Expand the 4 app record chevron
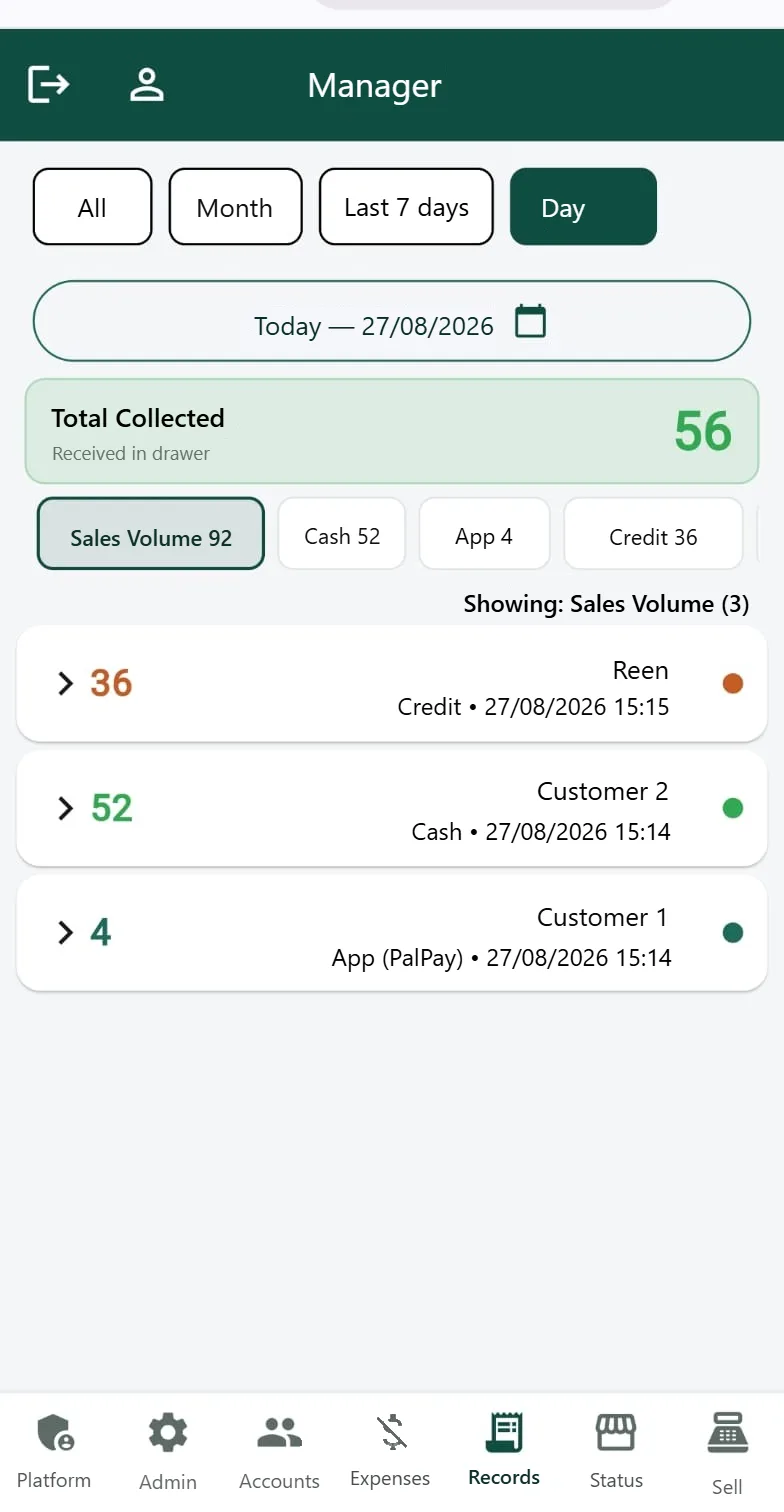 66,933
